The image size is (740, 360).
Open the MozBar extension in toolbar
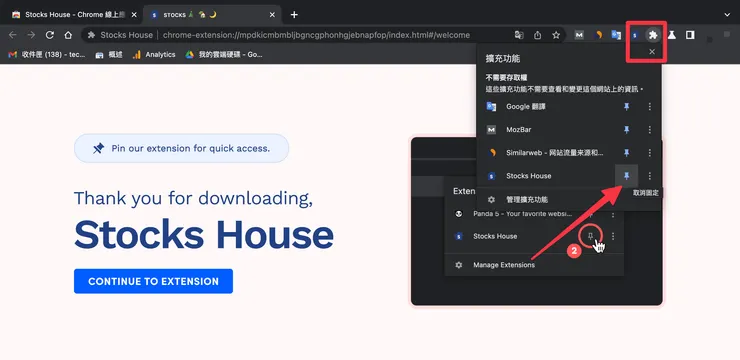pyautogui.click(x=579, y=35)
